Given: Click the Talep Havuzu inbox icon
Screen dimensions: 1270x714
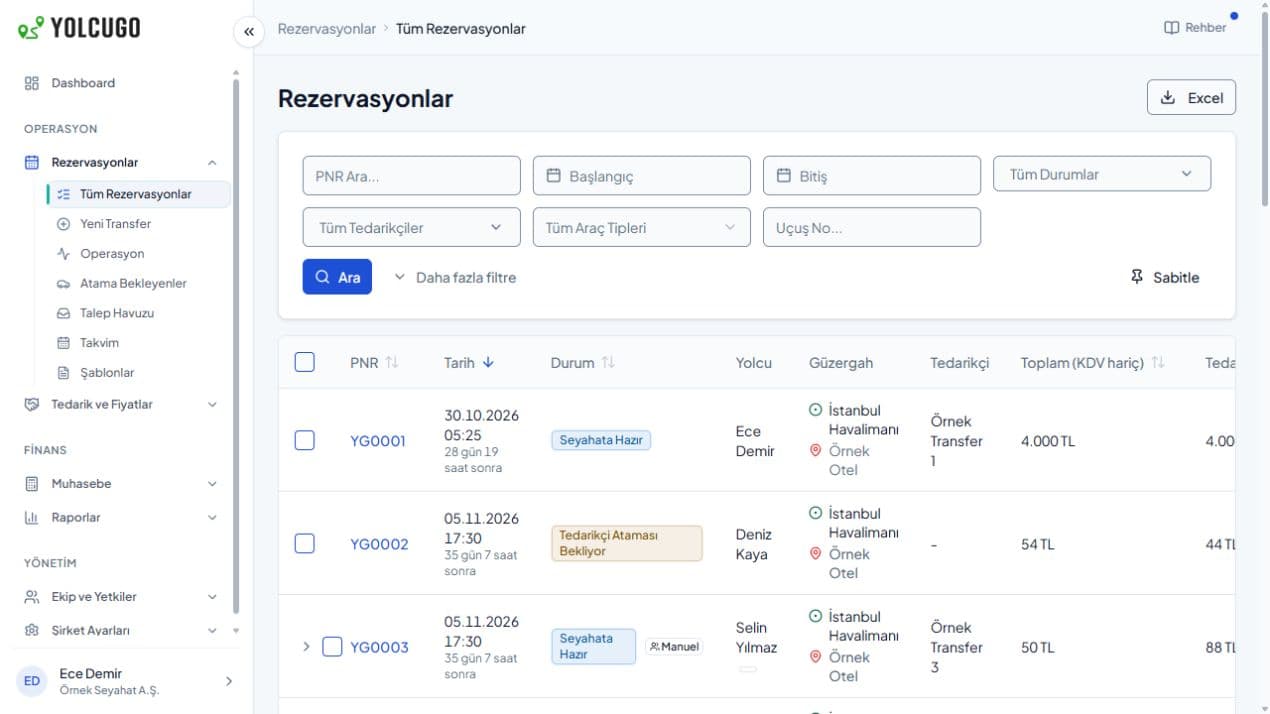Looking at the screenshot, I should point(64,313).
